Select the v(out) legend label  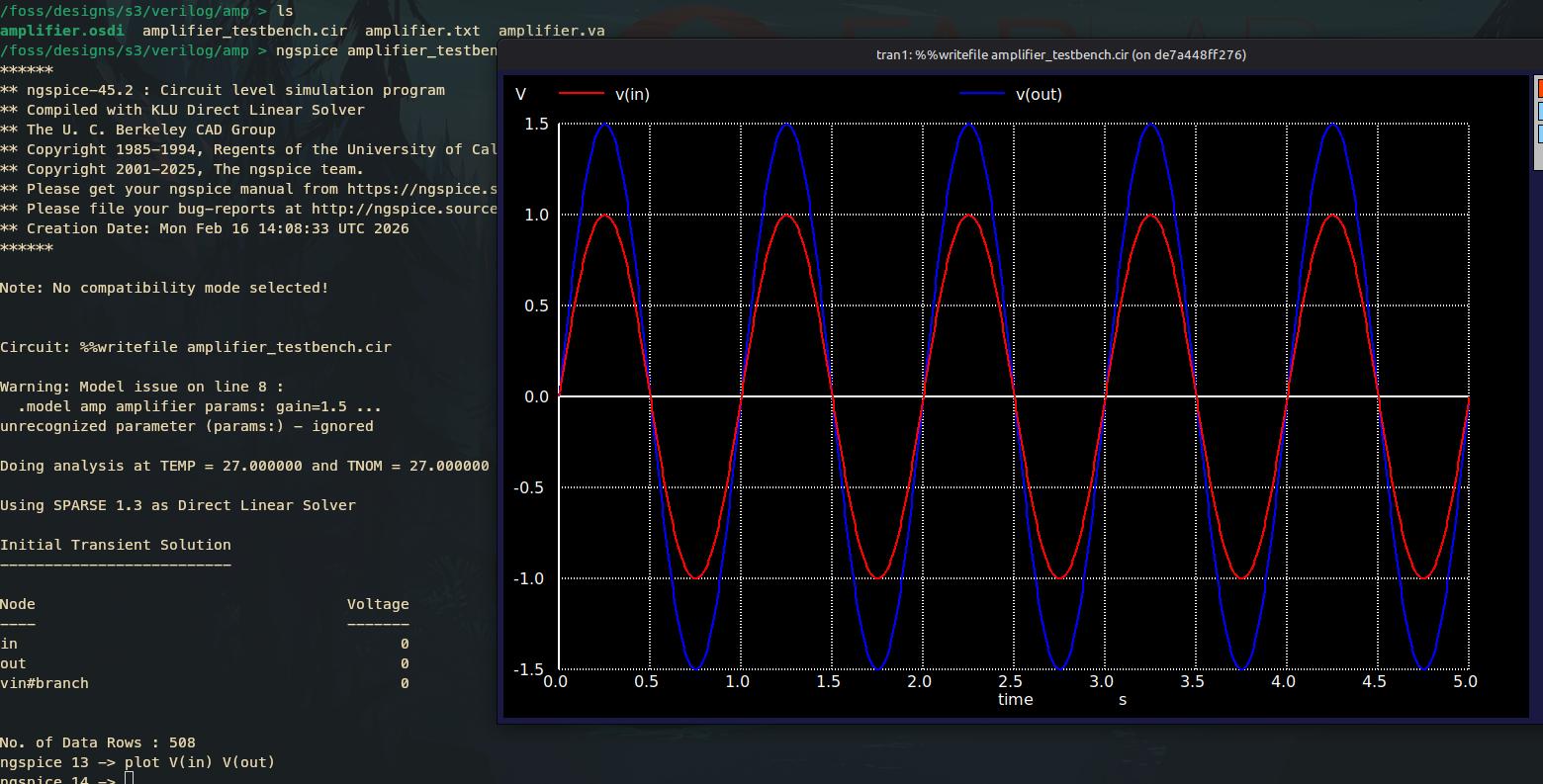1039,94
